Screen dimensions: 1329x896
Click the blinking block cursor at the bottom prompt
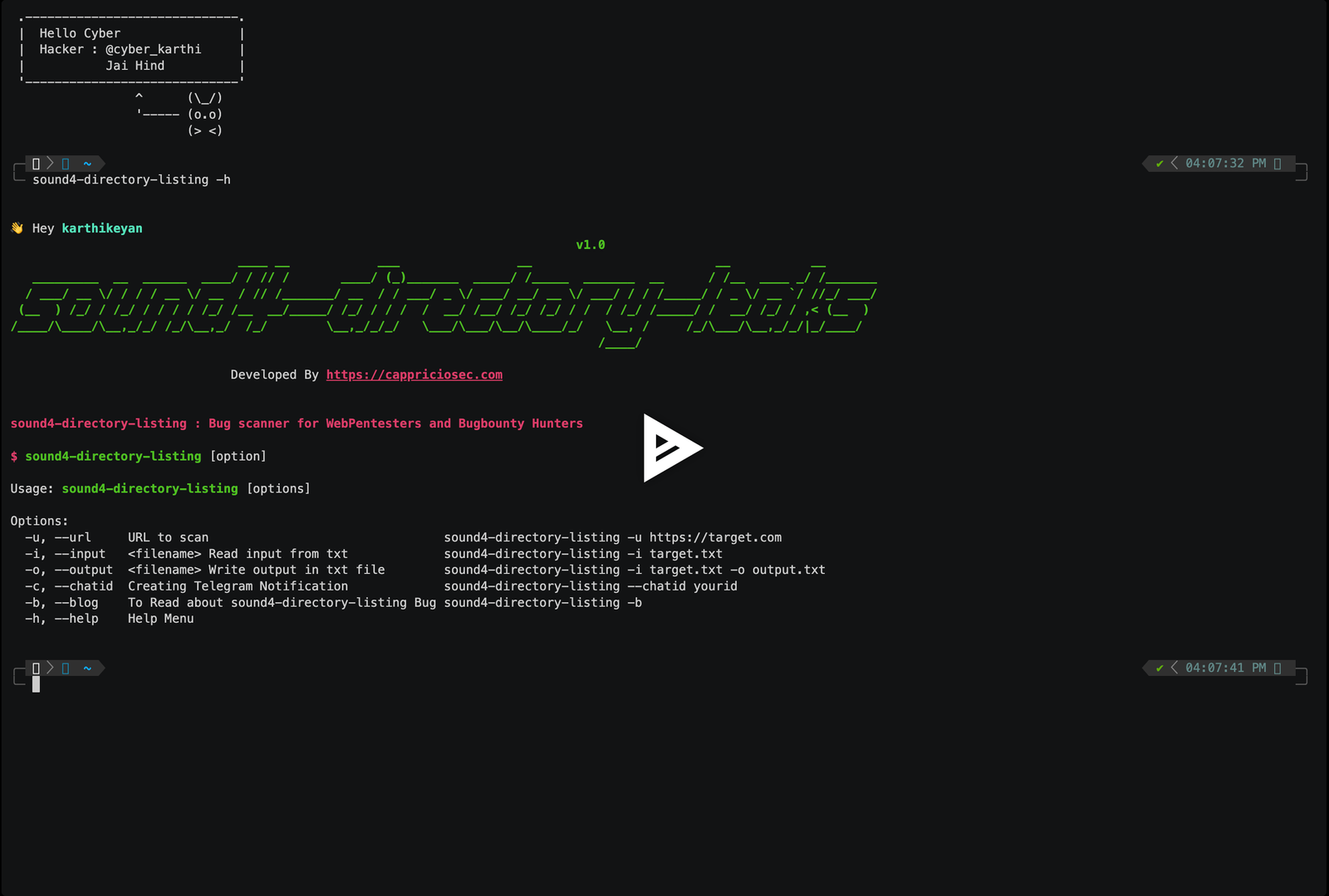tap(36, 684)
